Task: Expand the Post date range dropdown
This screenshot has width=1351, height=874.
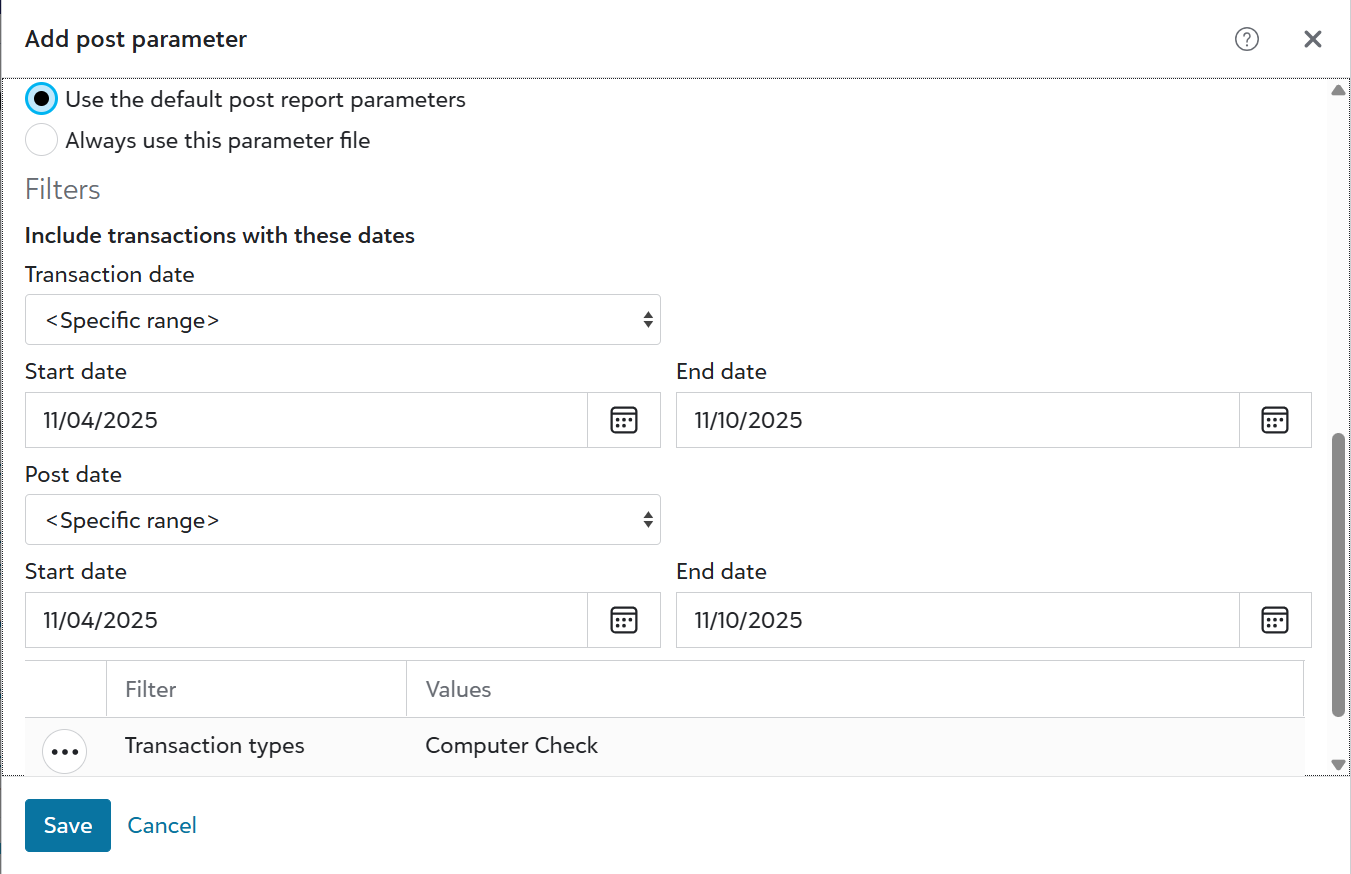Action: [342, 520]
